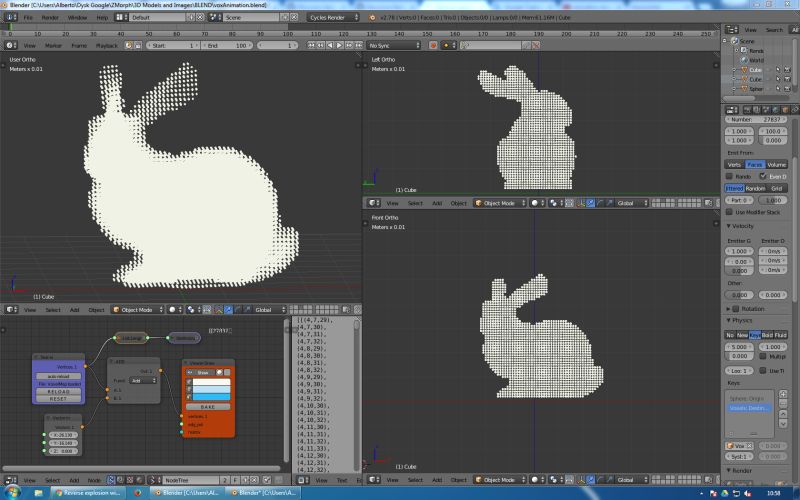The width and height of the screenshot is (800, 500).
Task: Click World item icon in outliner
Action: click(x=744, y=60)
